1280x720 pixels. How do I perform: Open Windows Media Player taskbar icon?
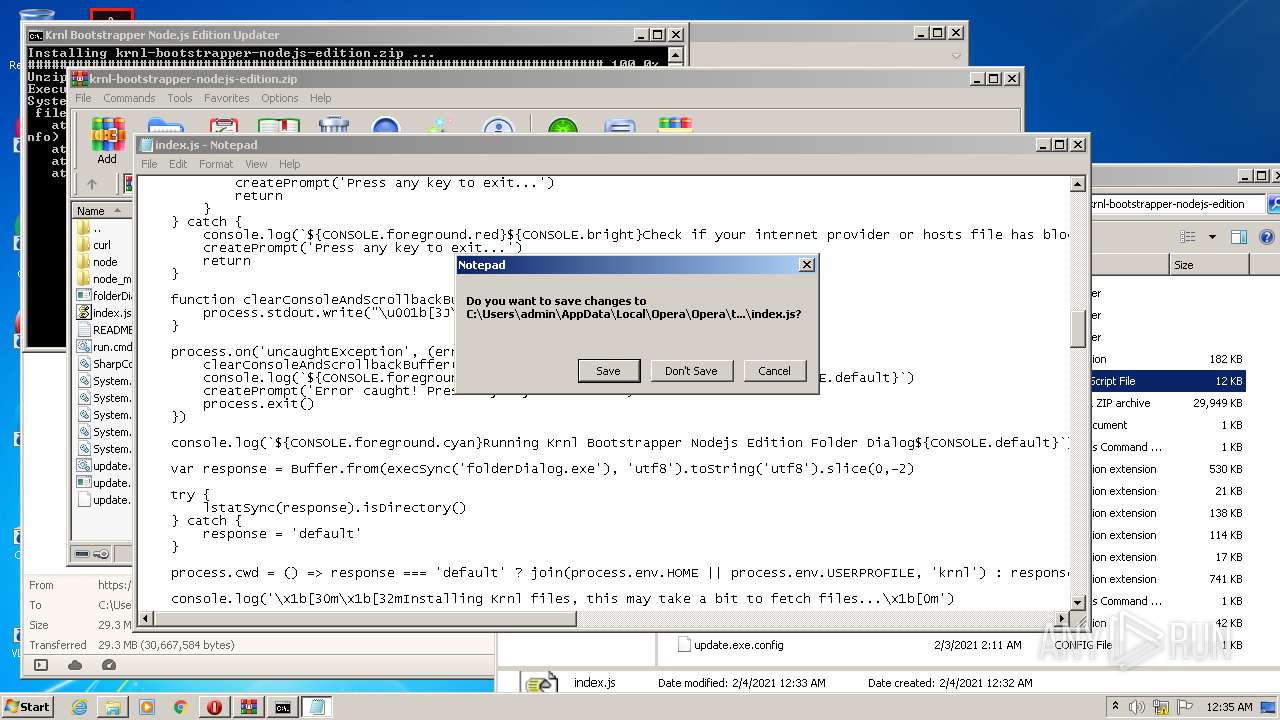click(147, 707)
